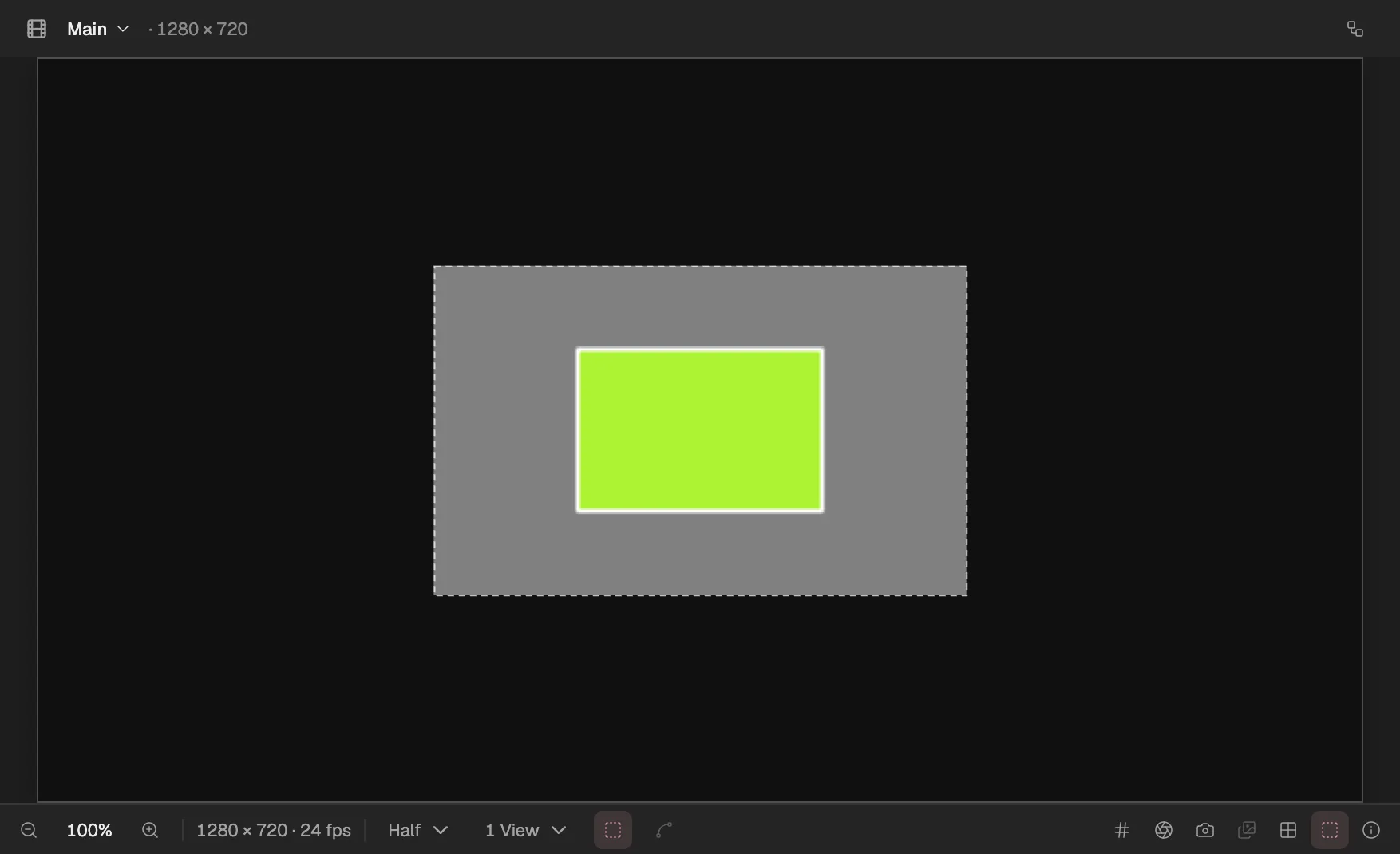Open the info circle icon
1400x854 pixels.
pos(1371,830)
